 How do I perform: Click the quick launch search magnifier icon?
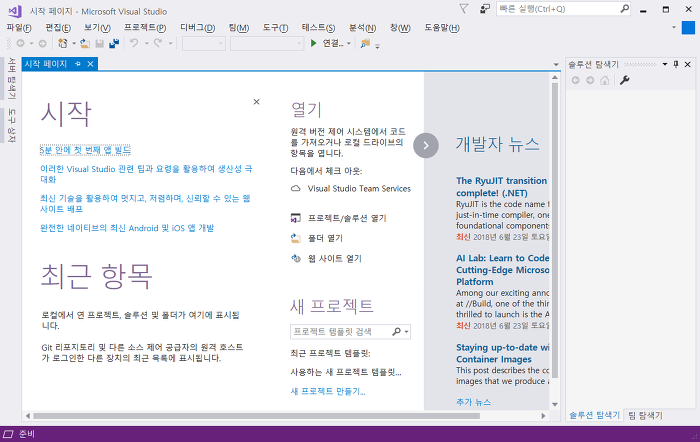click(625, 8)
